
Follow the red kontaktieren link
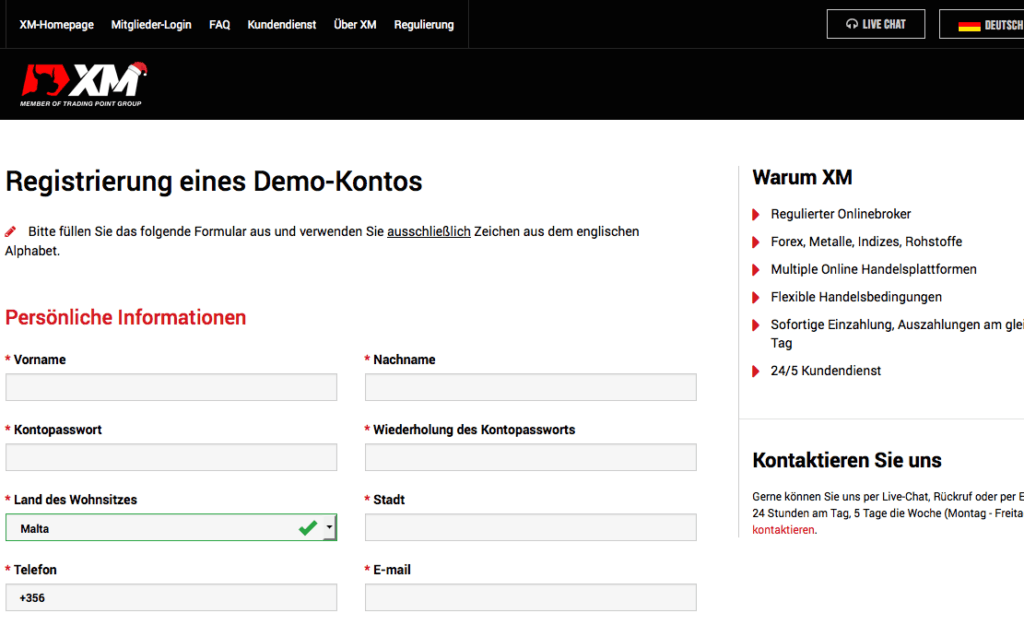[x=783, y=530]
